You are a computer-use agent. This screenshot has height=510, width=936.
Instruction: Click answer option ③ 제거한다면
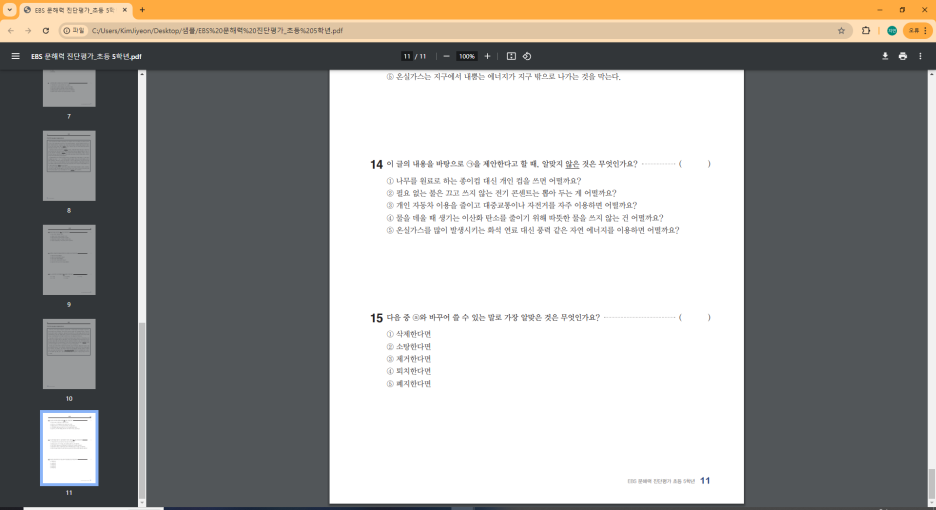pyautogui.click(x=409, y=359)
